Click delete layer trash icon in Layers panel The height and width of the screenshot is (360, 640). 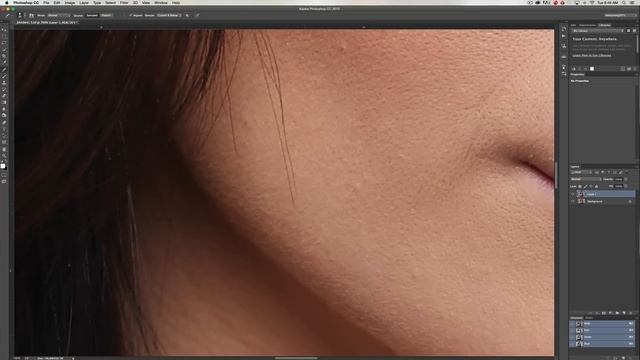[631, 313]
